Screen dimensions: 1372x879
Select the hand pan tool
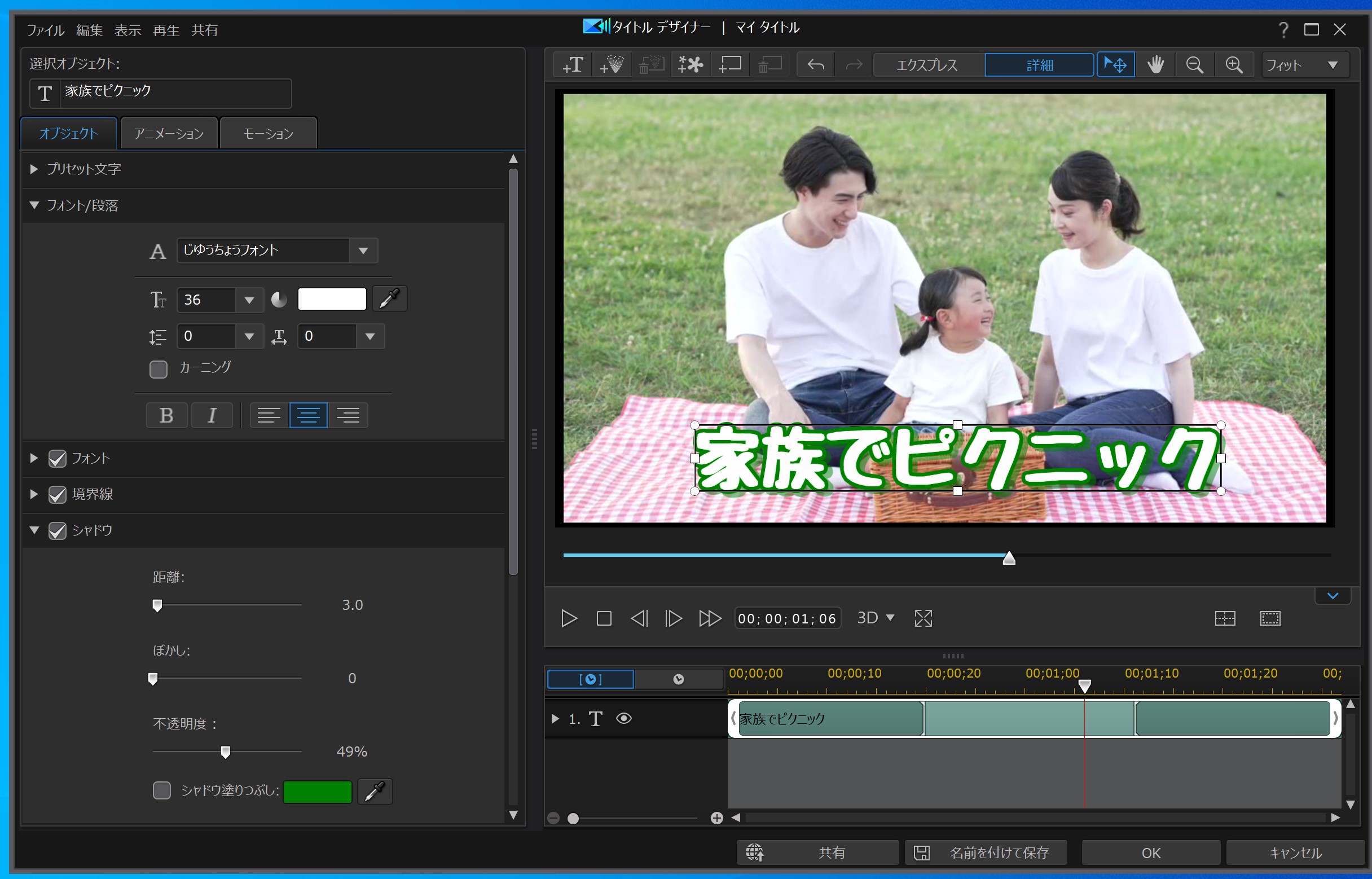[1155, 64]
